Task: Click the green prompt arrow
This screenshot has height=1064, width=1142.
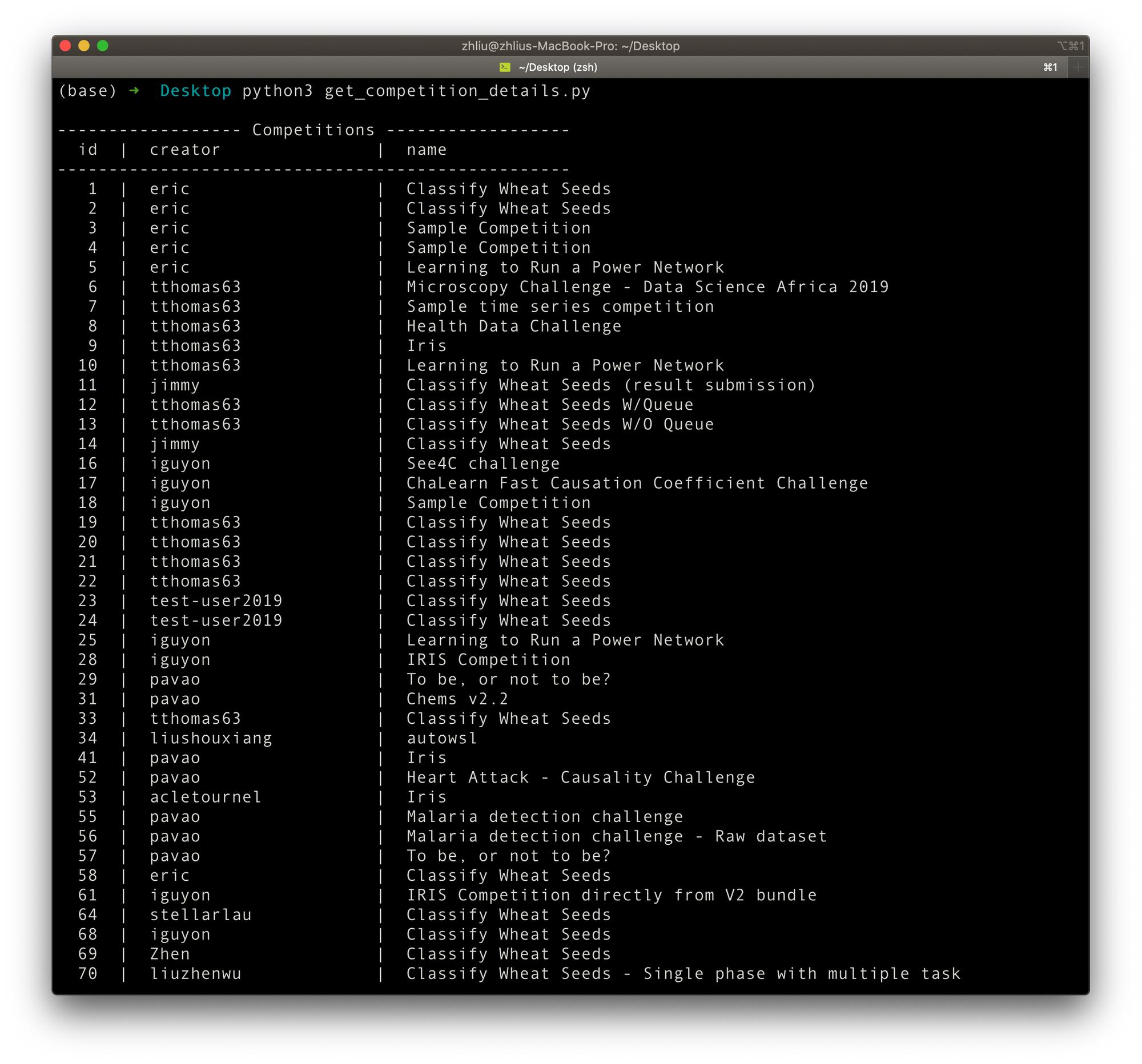Action: pyautogui.click(x=134, y=91)
